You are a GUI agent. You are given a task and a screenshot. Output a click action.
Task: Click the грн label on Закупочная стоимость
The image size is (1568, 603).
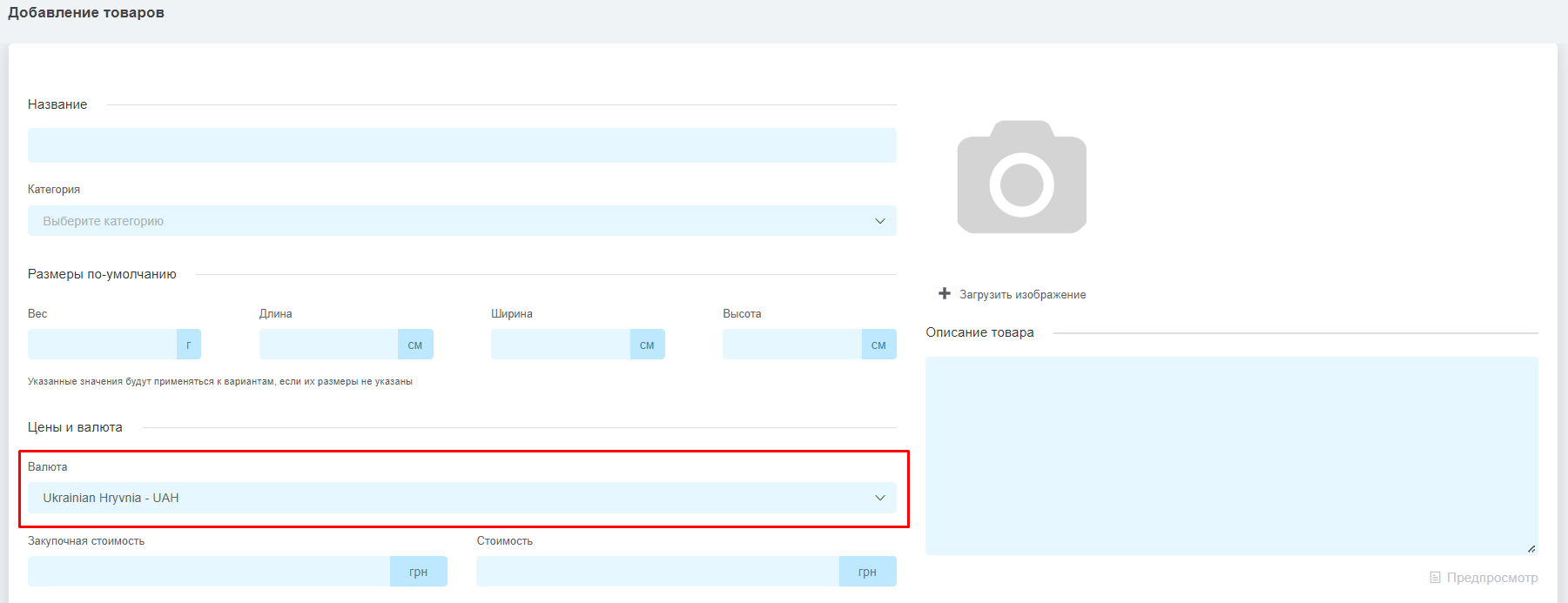[419, 572]
